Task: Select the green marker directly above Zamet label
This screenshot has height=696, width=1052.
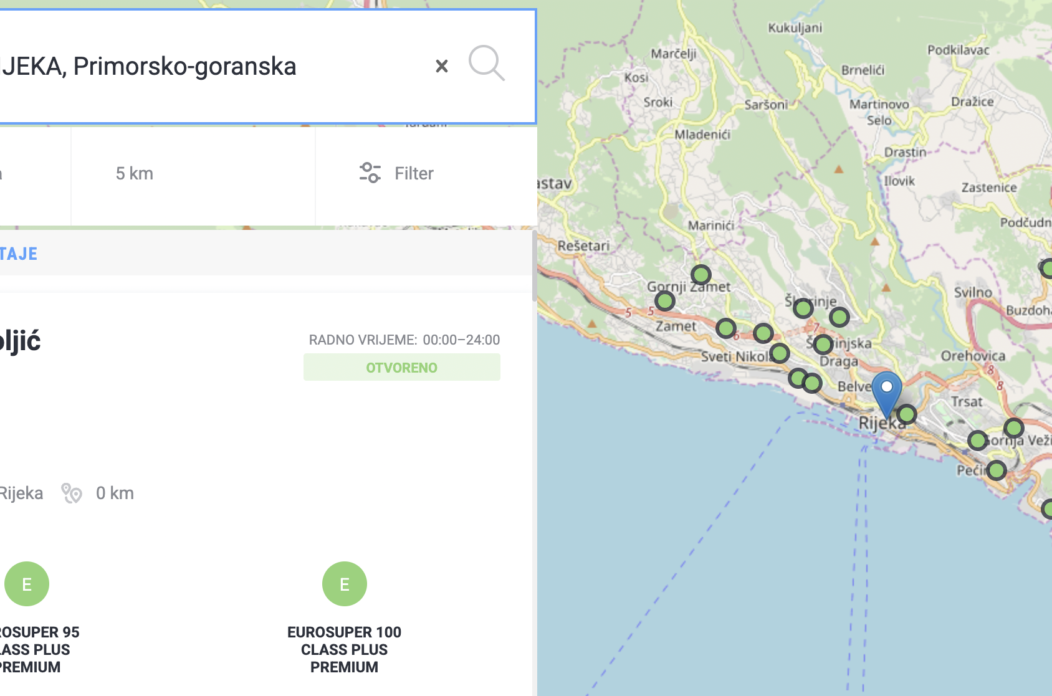Action: (x=665, y=301)
